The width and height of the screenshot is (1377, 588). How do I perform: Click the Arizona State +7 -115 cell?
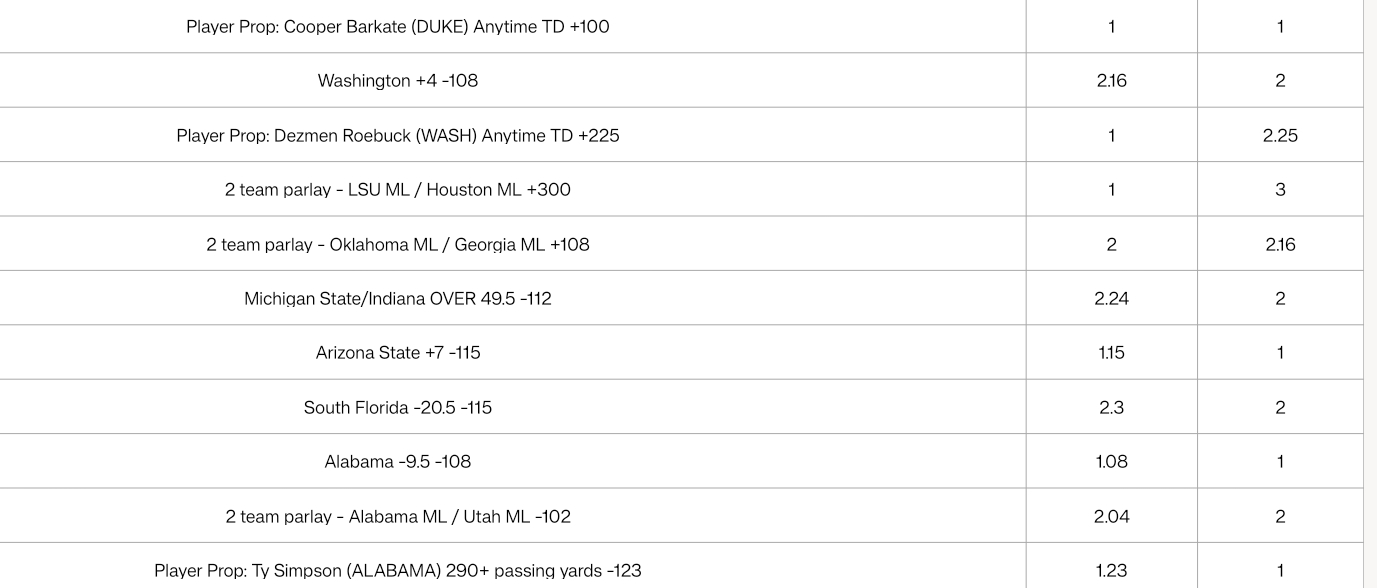pyautogui.click(x=397, y=352)
